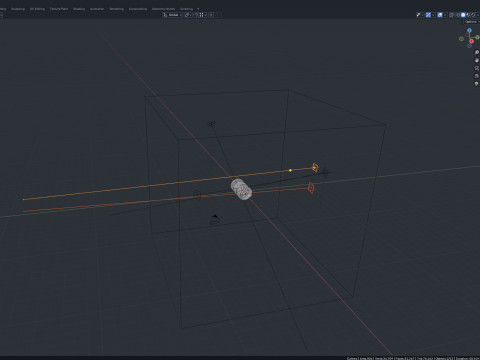The image size is (480, 360).
Task: Toggle camera view with camera icon
Action: pos(476,68)
